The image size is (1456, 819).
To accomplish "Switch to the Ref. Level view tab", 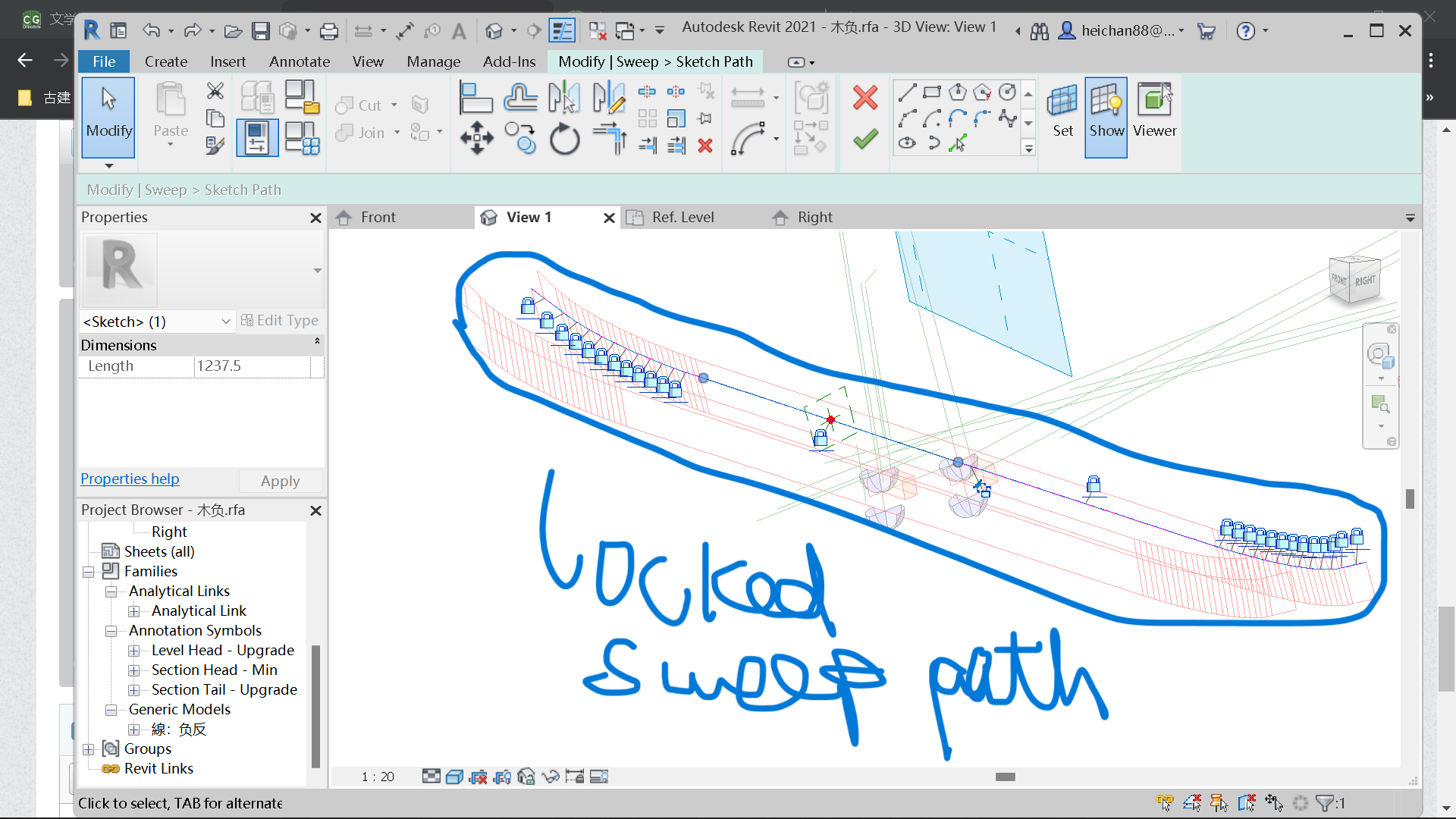I will [x=682, y=218].
